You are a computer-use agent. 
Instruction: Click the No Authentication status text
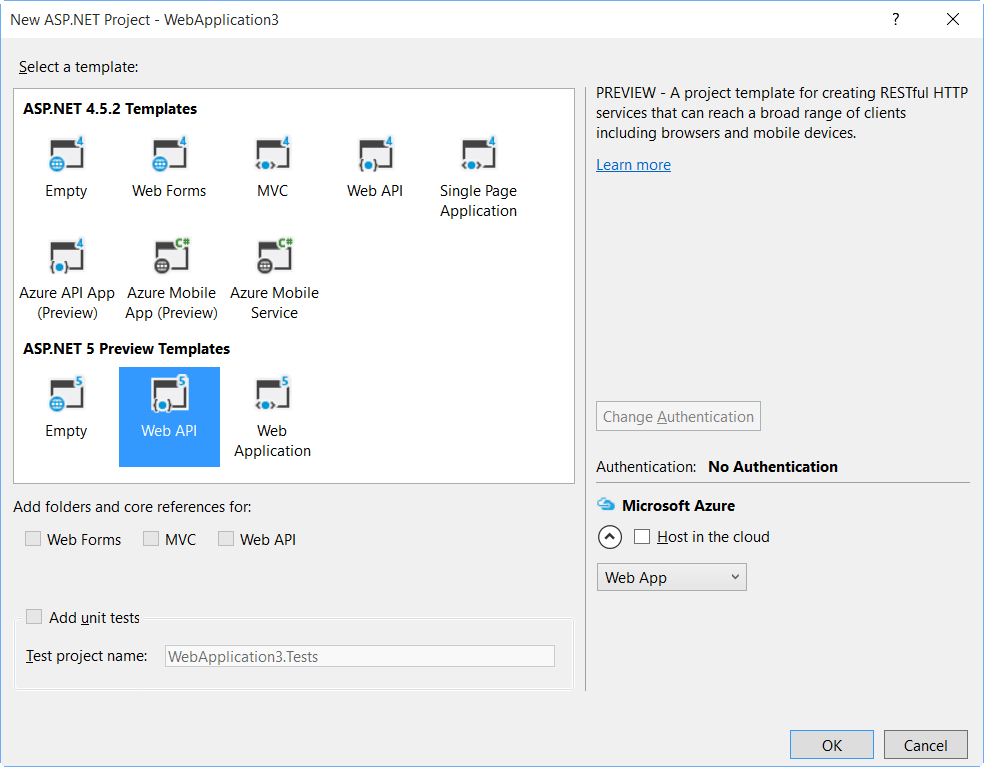click(773, 466)
